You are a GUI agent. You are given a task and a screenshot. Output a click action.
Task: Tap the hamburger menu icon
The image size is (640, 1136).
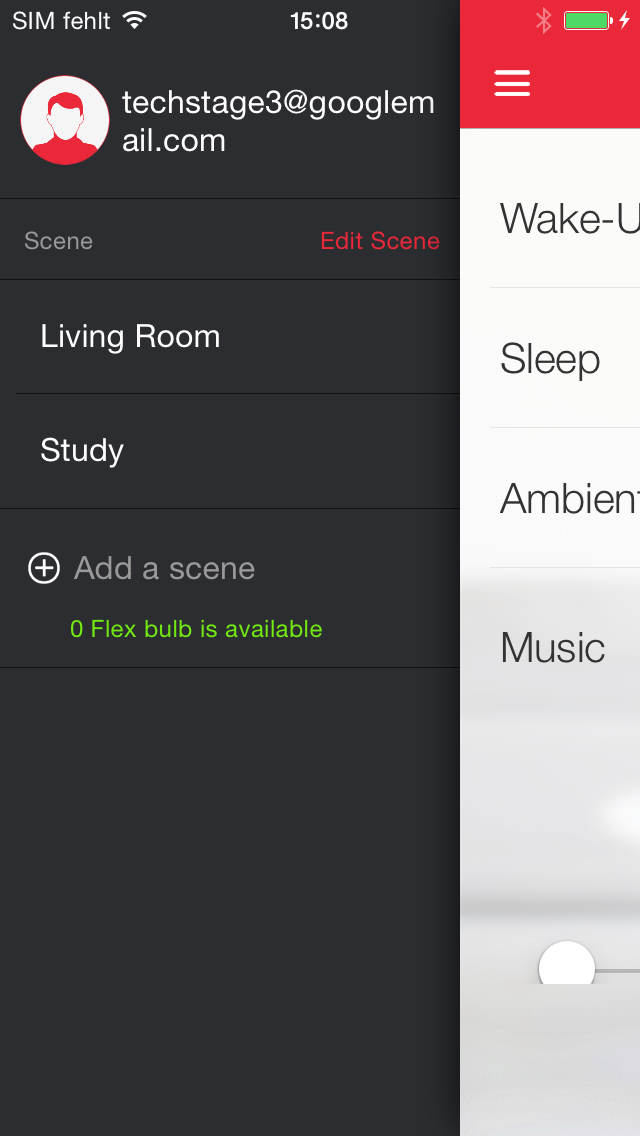pyautogui.click(x=512, y=83)
